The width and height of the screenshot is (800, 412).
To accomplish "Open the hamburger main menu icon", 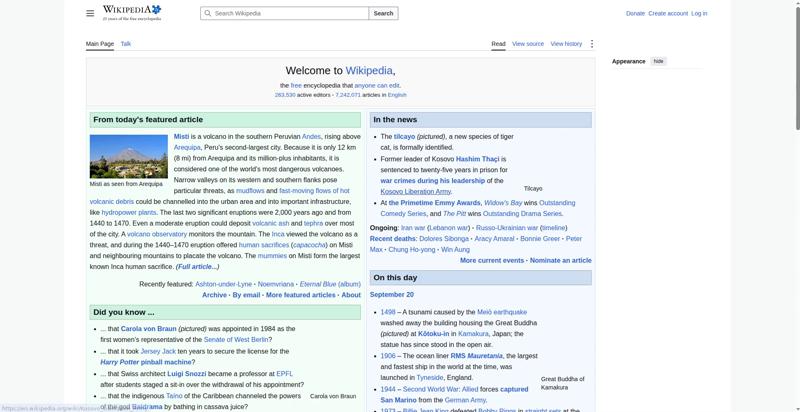I will [90, 13].
